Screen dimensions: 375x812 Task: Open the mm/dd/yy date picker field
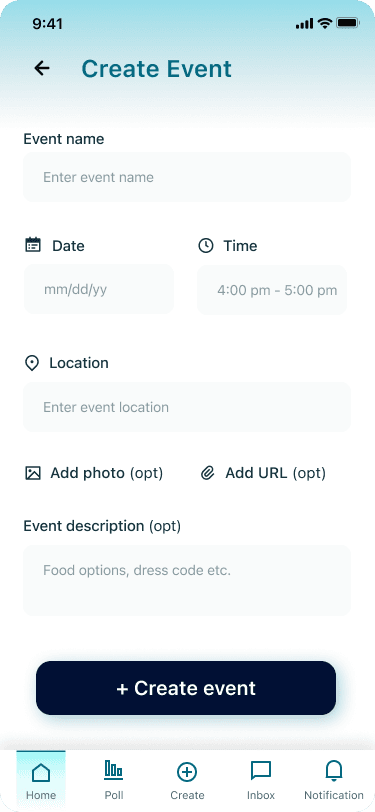click(x=99, y=289)
